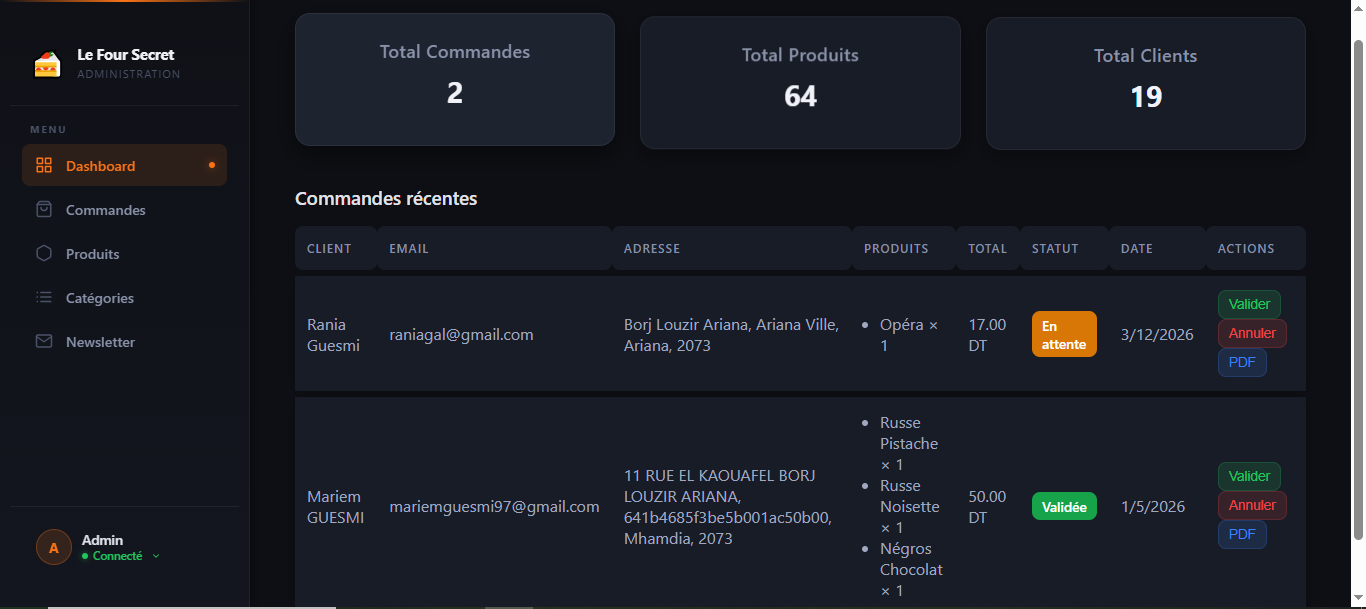Image resolution: width=1366 pixels, height=609 pixels.
Task: Click the Catégories list icon
Action: (x=44, y=298)
